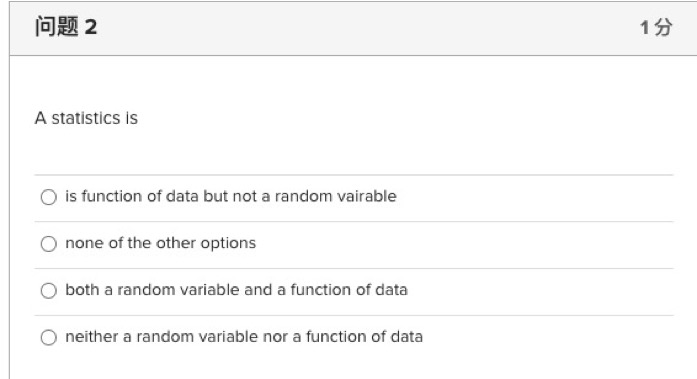Click answer text "is function of data but not a random vairable"
Screen dimensions: 697x379
231,196
